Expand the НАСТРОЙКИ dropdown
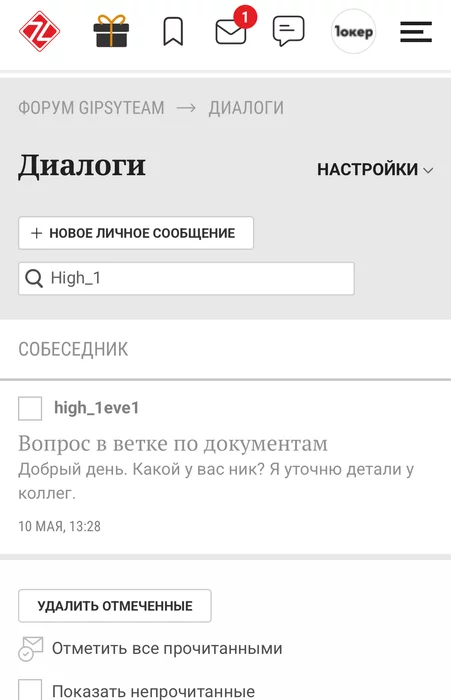451x700 pixels. 375,170
